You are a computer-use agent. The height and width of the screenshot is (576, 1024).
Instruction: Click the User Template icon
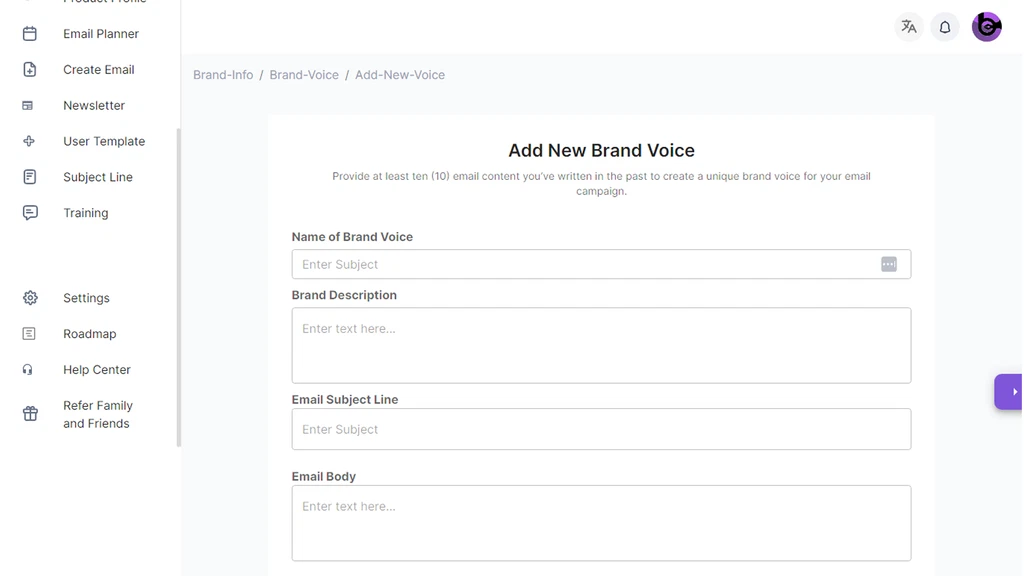point(29,142)
